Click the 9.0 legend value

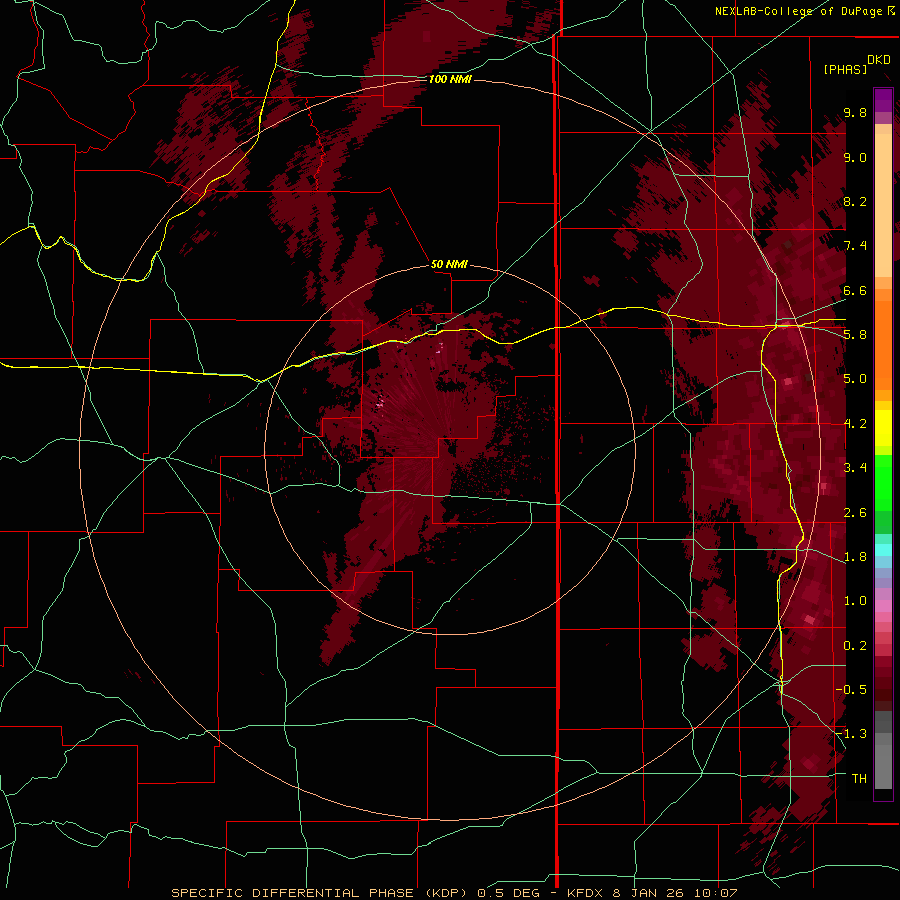point(855,157)
